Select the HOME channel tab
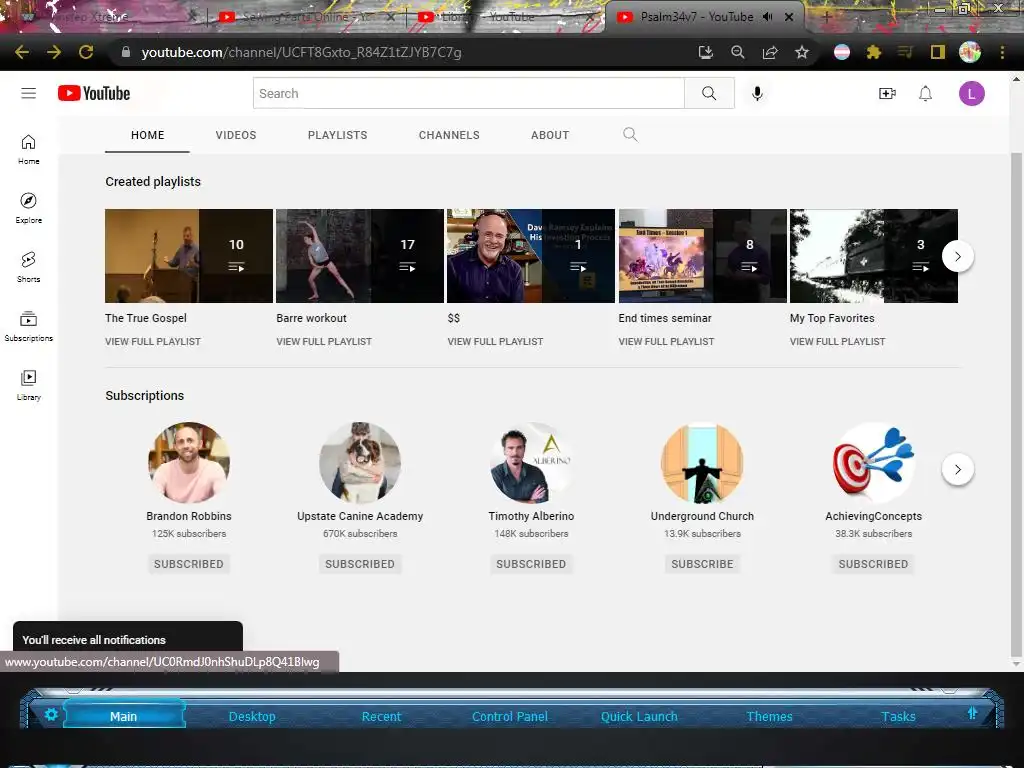 pyautogui.click(x=148, y=135)
